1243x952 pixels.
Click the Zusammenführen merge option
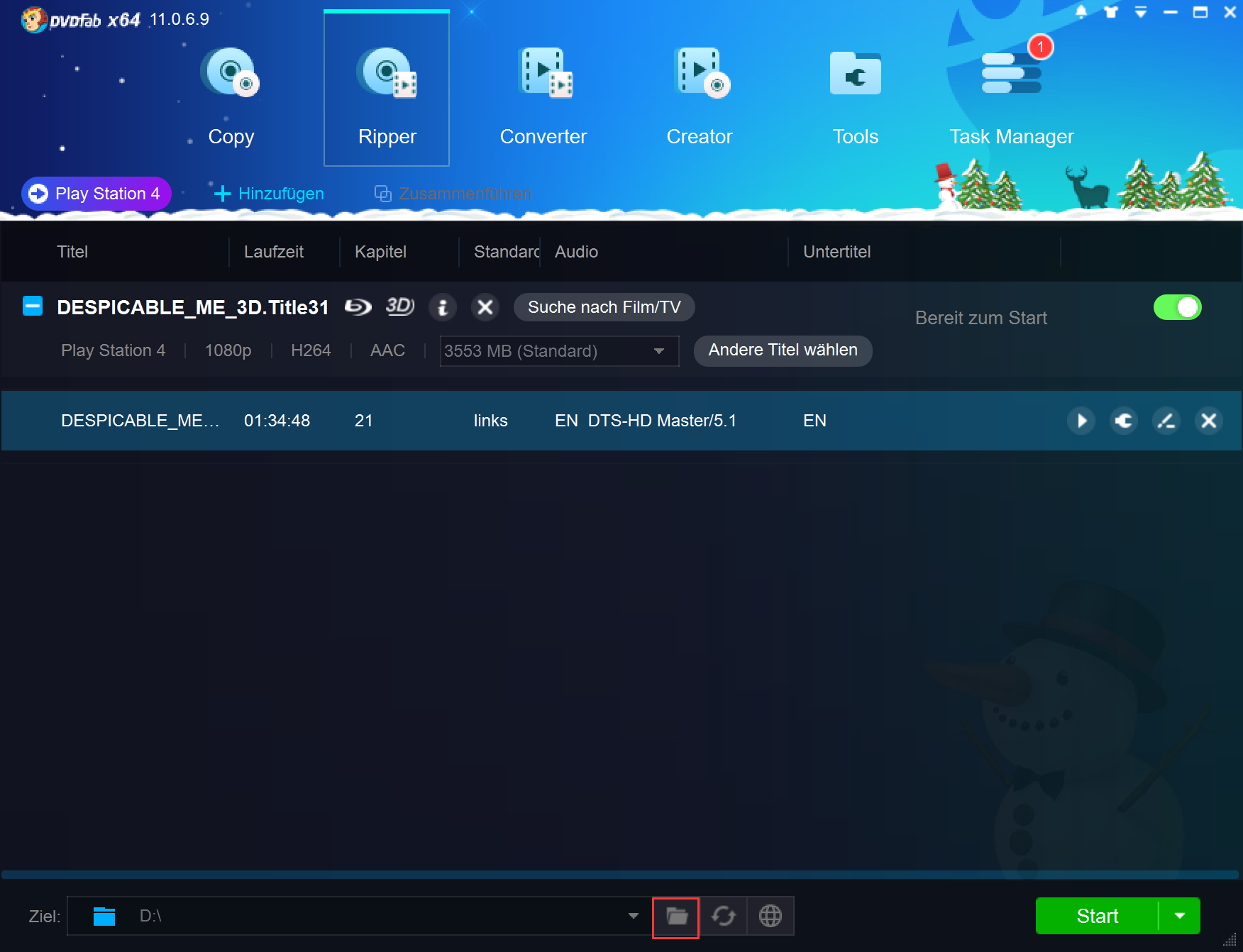click(453, 194)
